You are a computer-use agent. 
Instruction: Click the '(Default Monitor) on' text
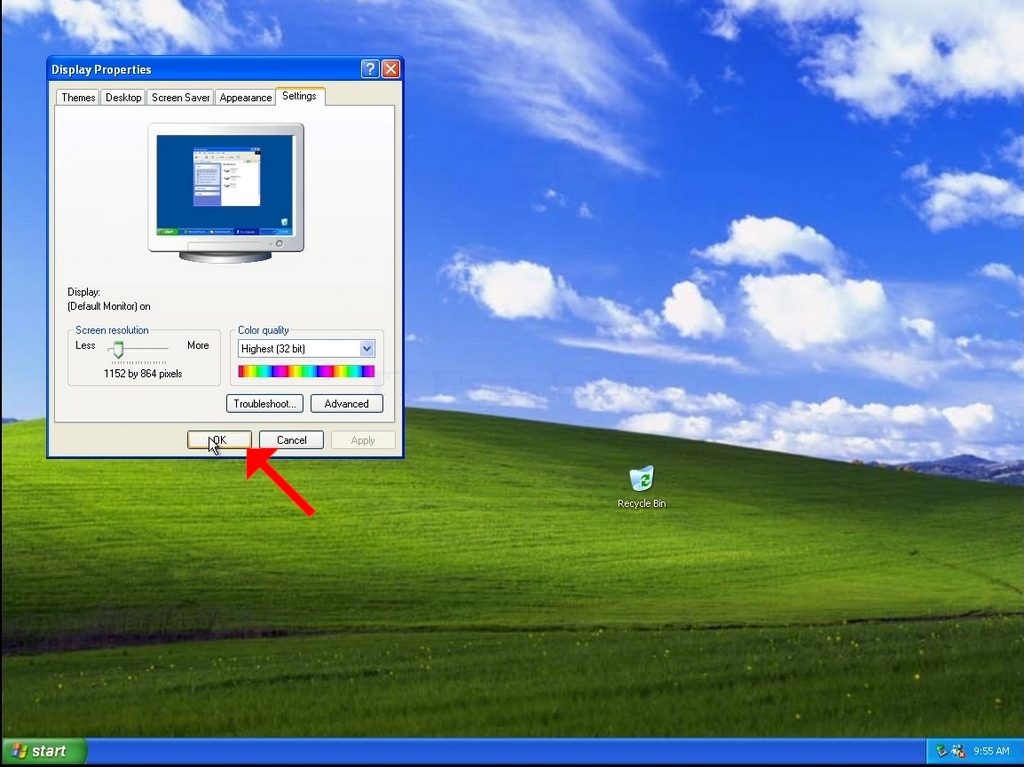tap(109, 306)
